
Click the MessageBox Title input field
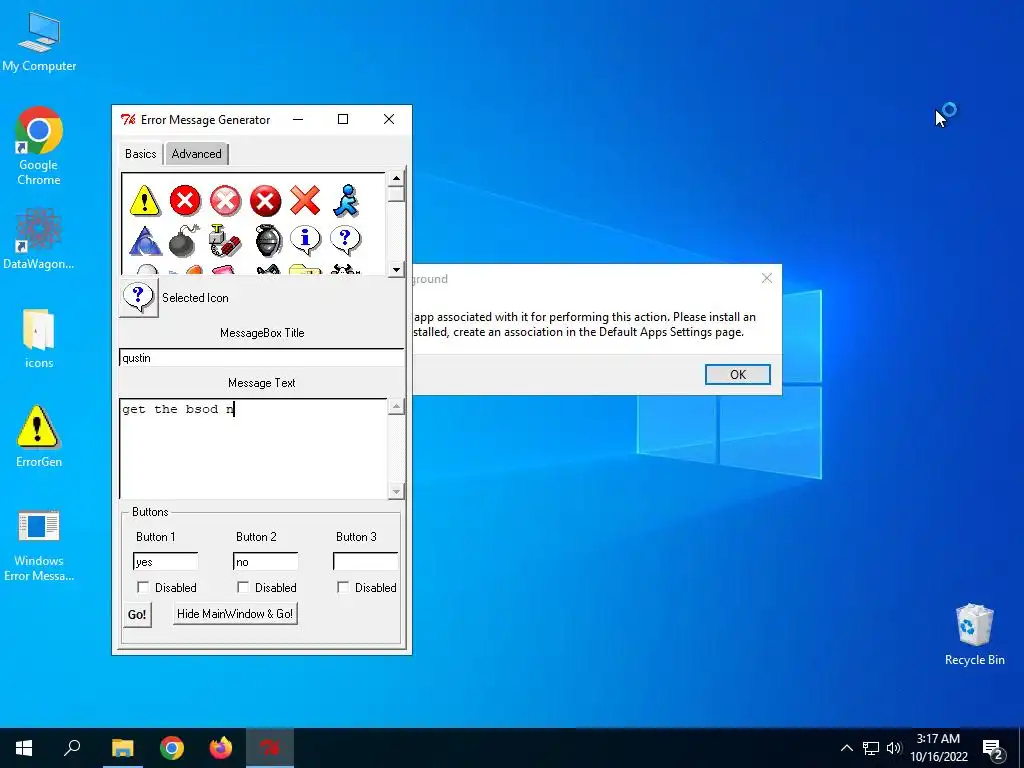(262, 357)
